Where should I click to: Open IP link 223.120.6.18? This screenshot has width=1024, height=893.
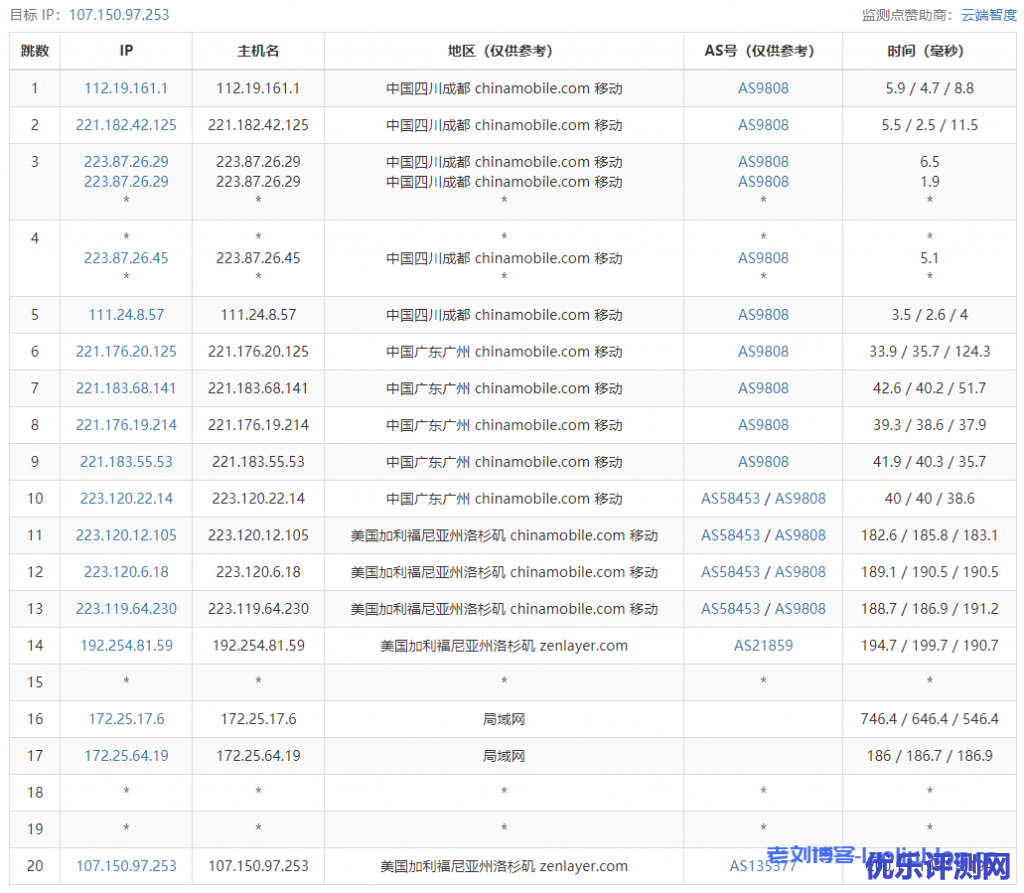126,572
